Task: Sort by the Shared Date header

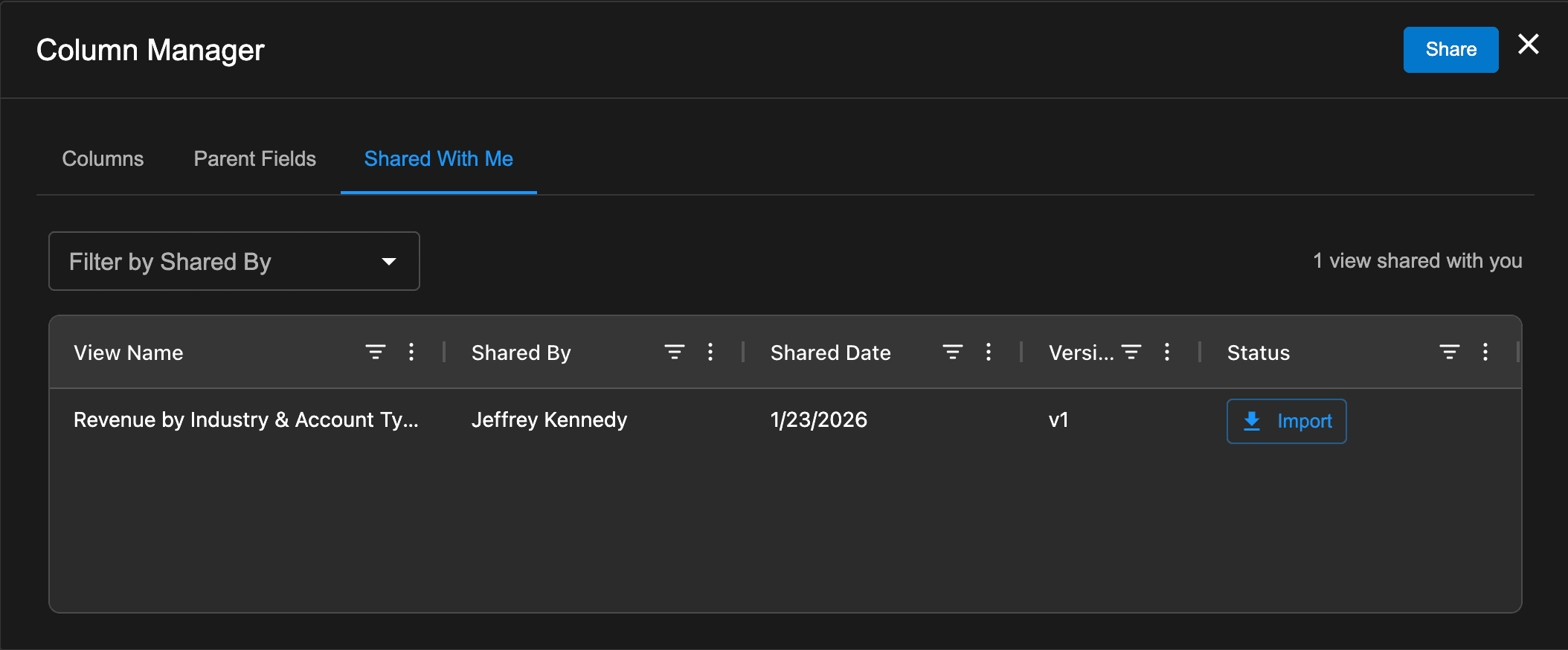Action: click(x=830, y=353)
